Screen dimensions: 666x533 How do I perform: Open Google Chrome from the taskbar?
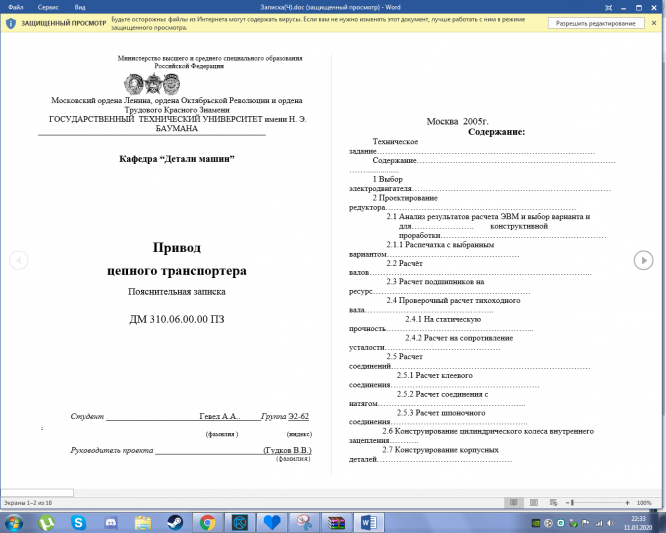207,522
